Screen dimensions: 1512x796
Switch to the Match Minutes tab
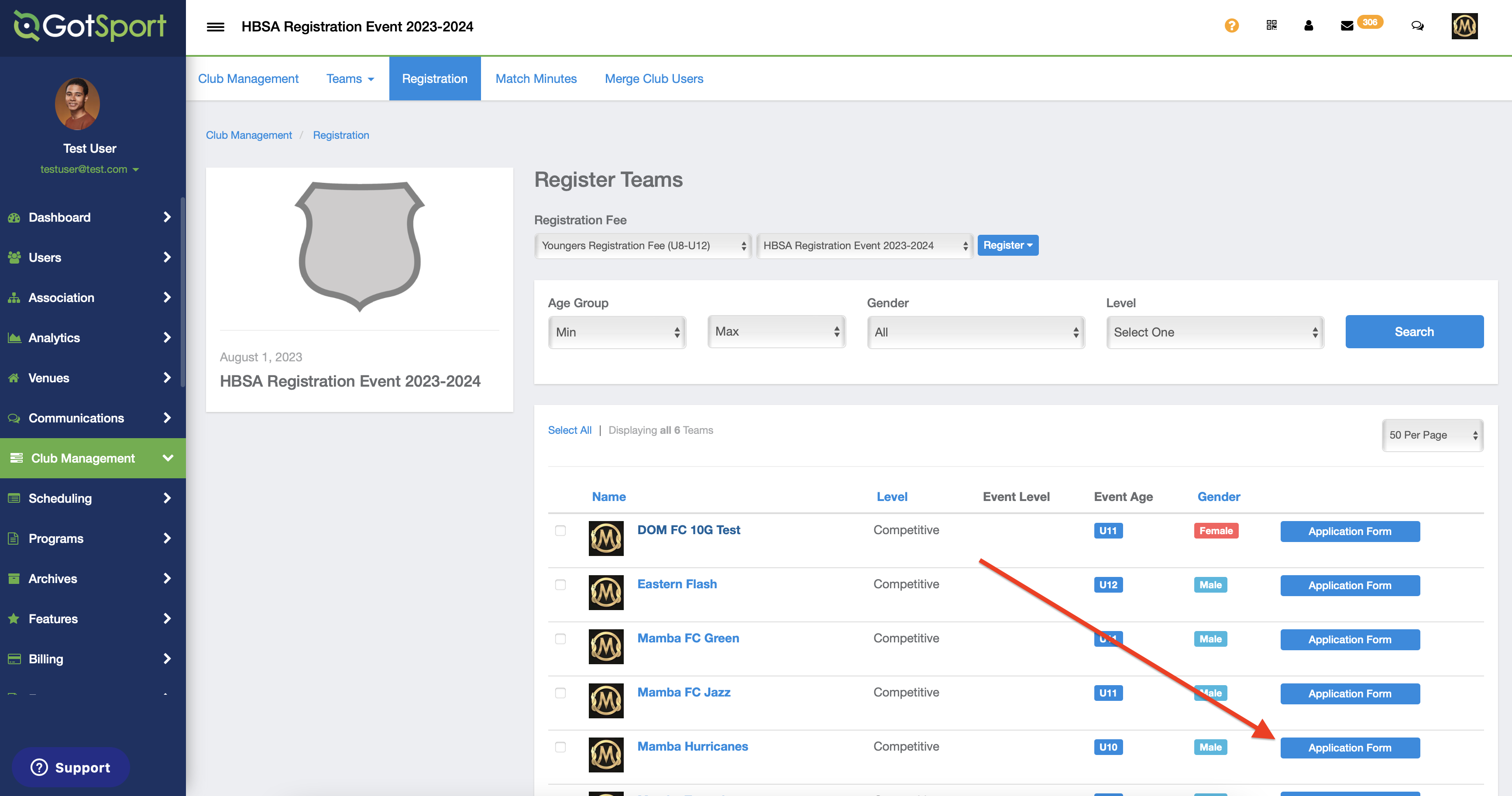(536, 79)
